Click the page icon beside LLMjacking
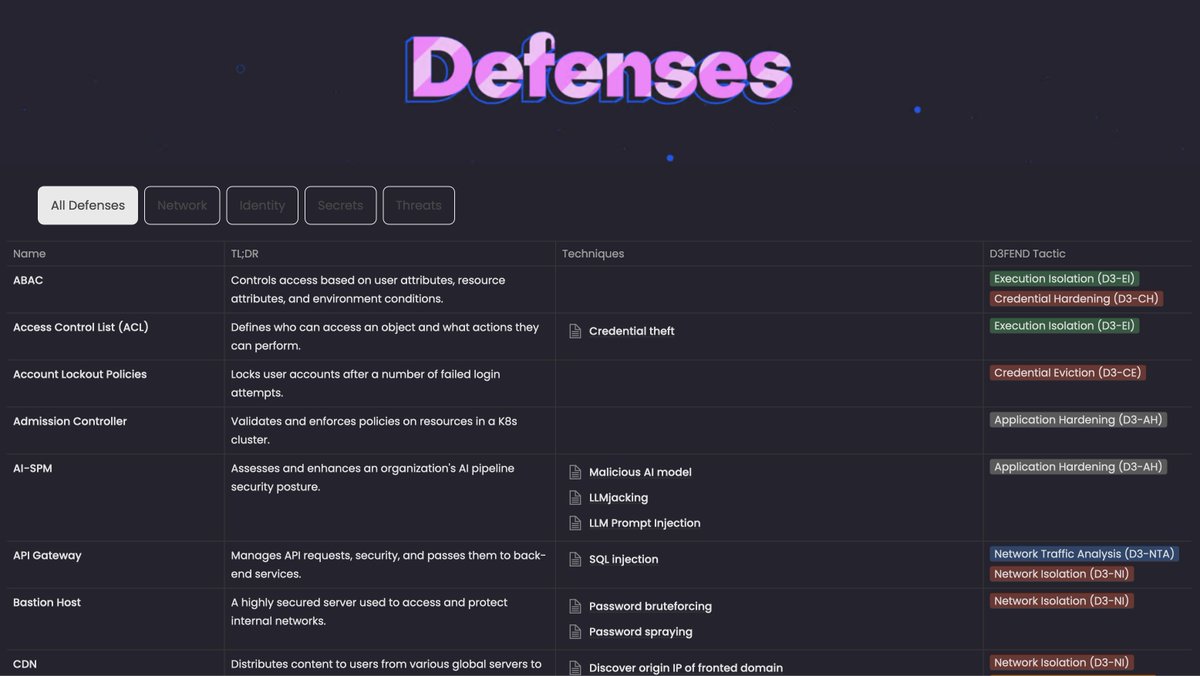Screen dimensions: 1200x676 (x=575, y=497)
